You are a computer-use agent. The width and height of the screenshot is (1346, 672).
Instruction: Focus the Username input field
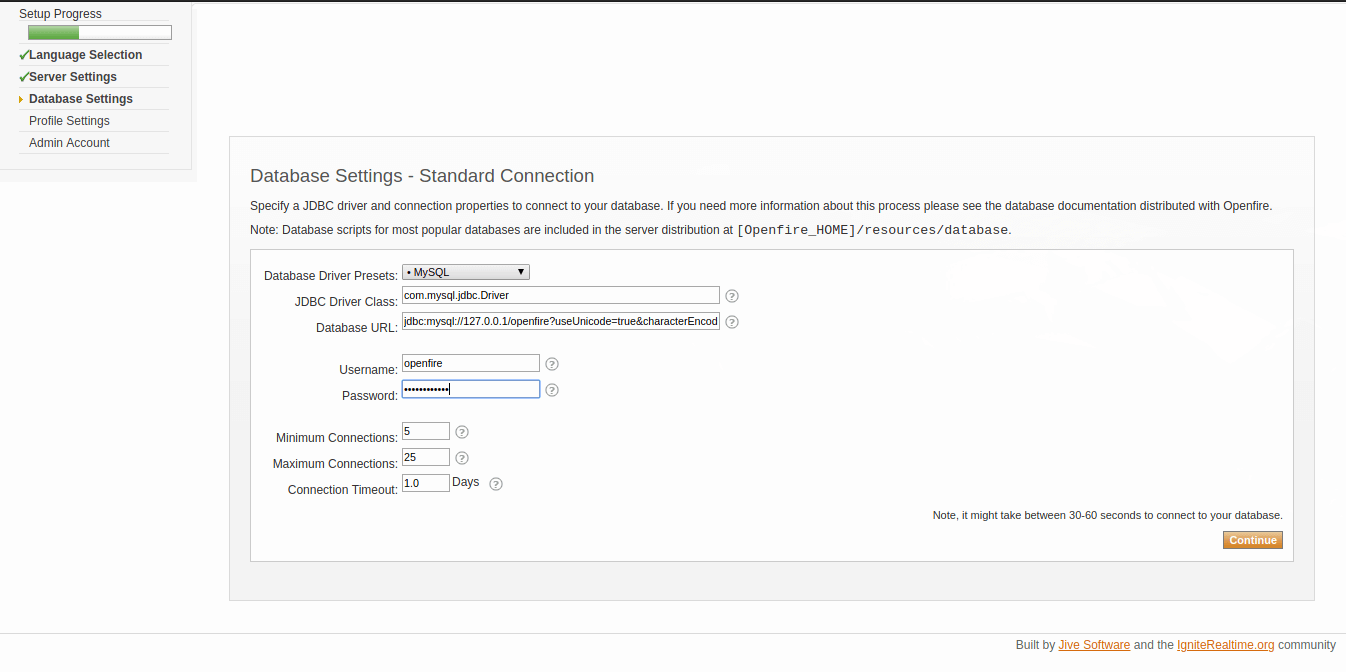click(470, 363)
